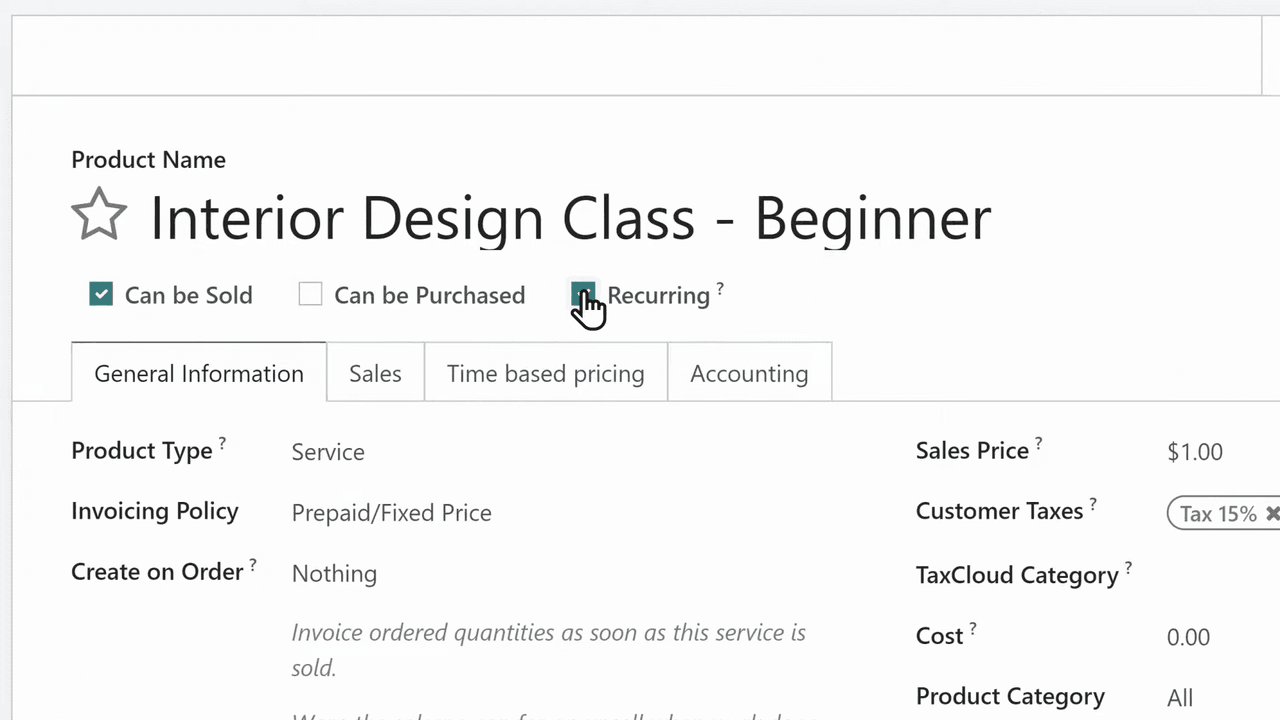The image size is (1280, 720).
Task: Click the Sales Price help question mark
Action: [1039, 443]
